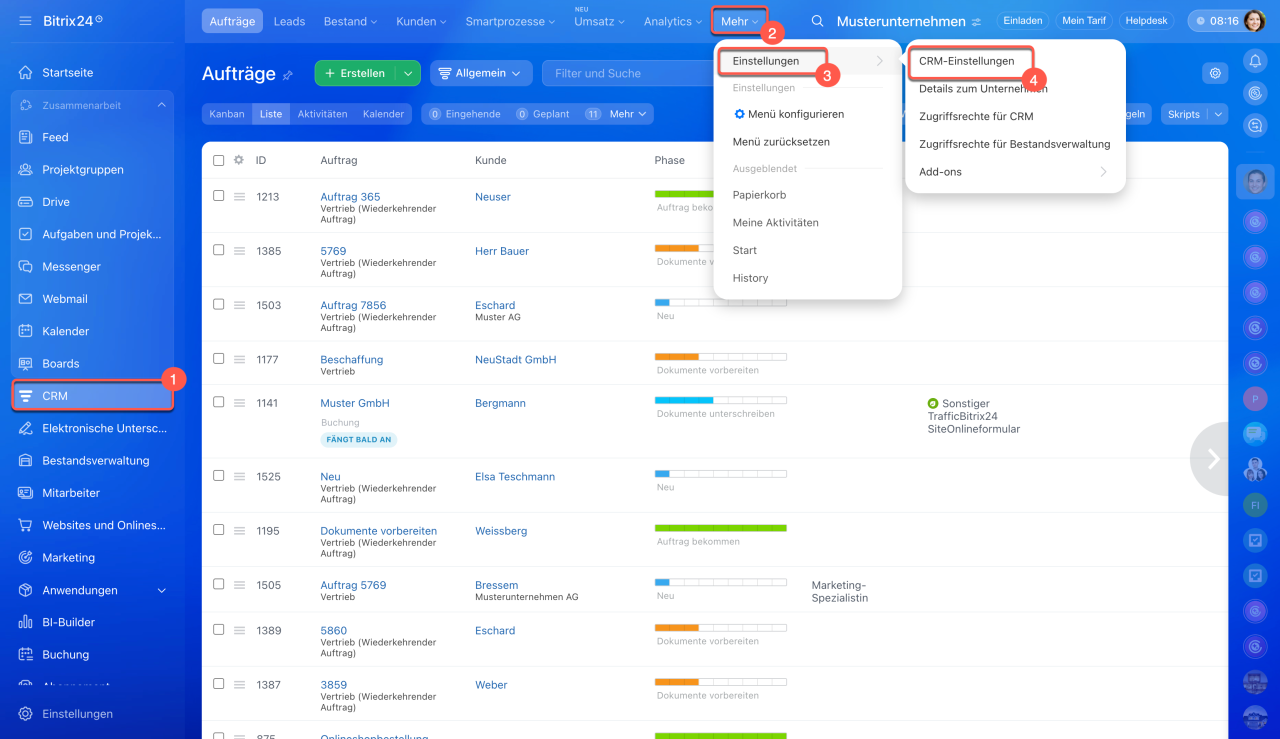Screen dimensions: 1280x739
Task: Tick the checkbox for order 1385
Action: pos(219,250)
